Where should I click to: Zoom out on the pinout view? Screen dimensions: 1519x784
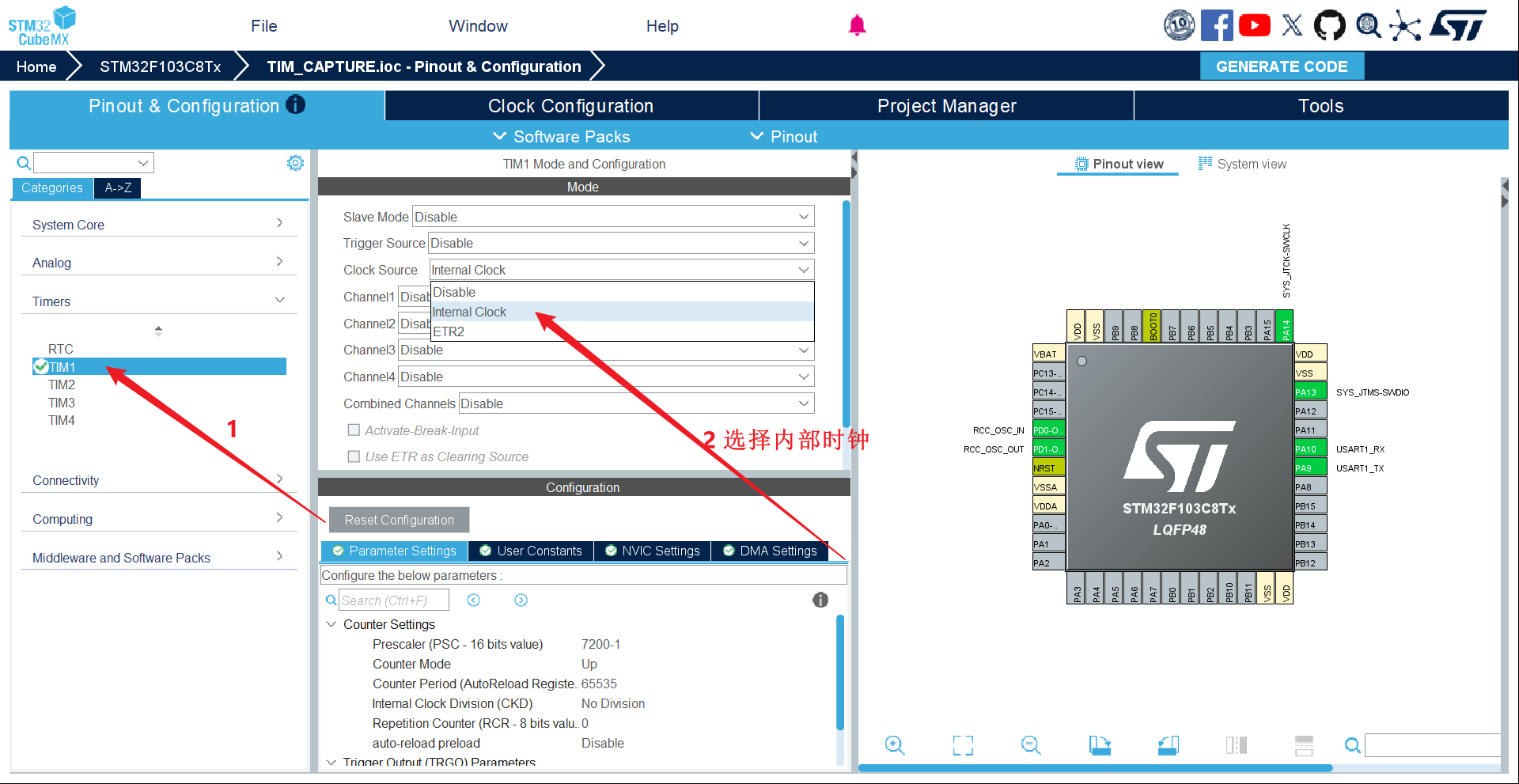pyautogui.click(x=1031, y=745)
